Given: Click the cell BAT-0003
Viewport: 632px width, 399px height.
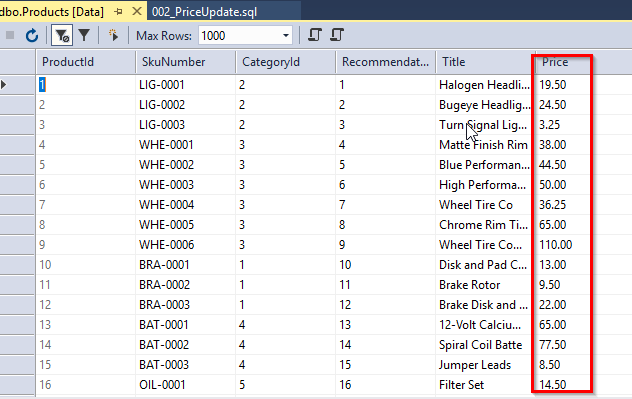Looking at the screenshot, I should [185, 365].
